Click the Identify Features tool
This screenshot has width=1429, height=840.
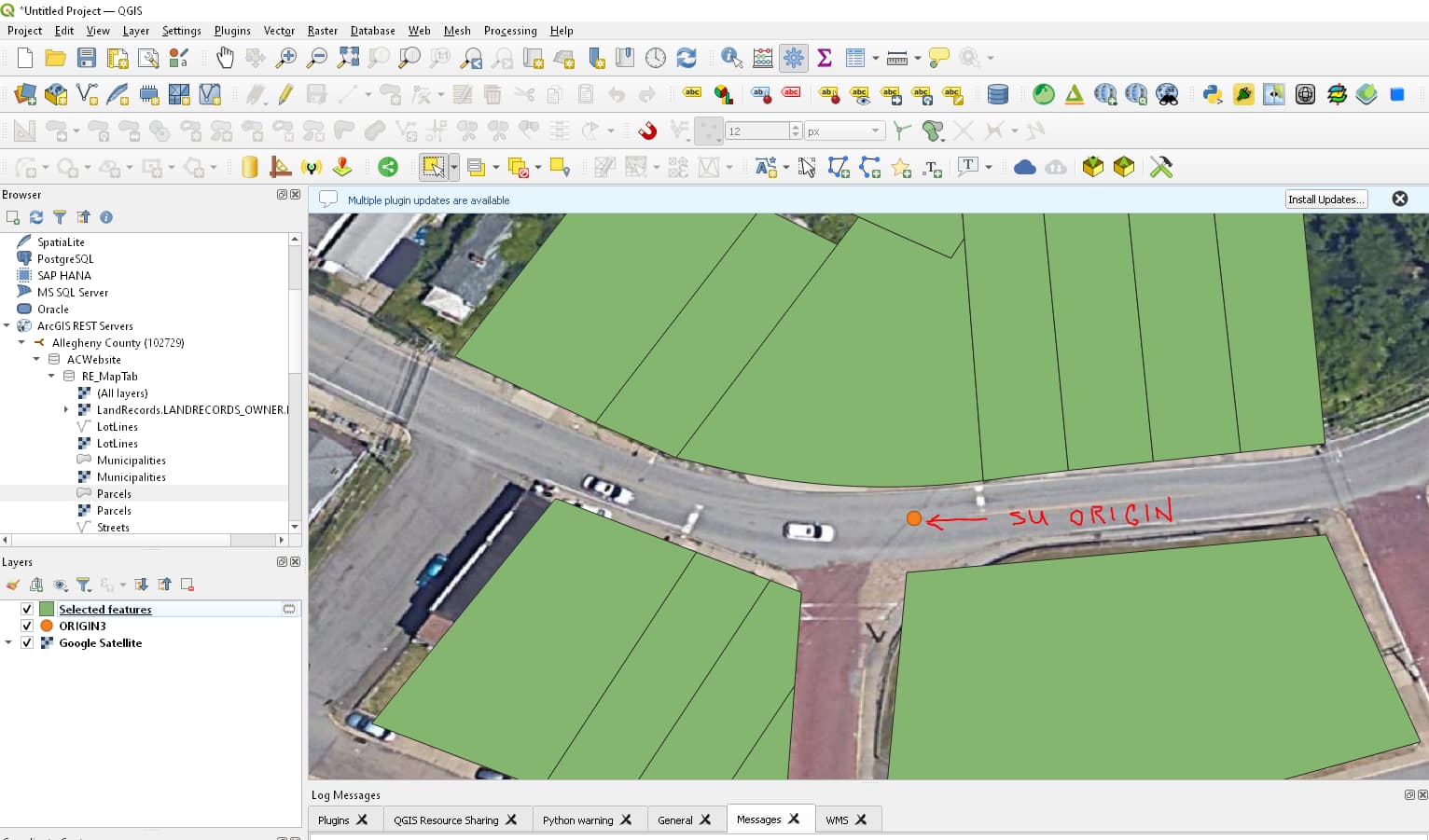click(x=731, y=57)
